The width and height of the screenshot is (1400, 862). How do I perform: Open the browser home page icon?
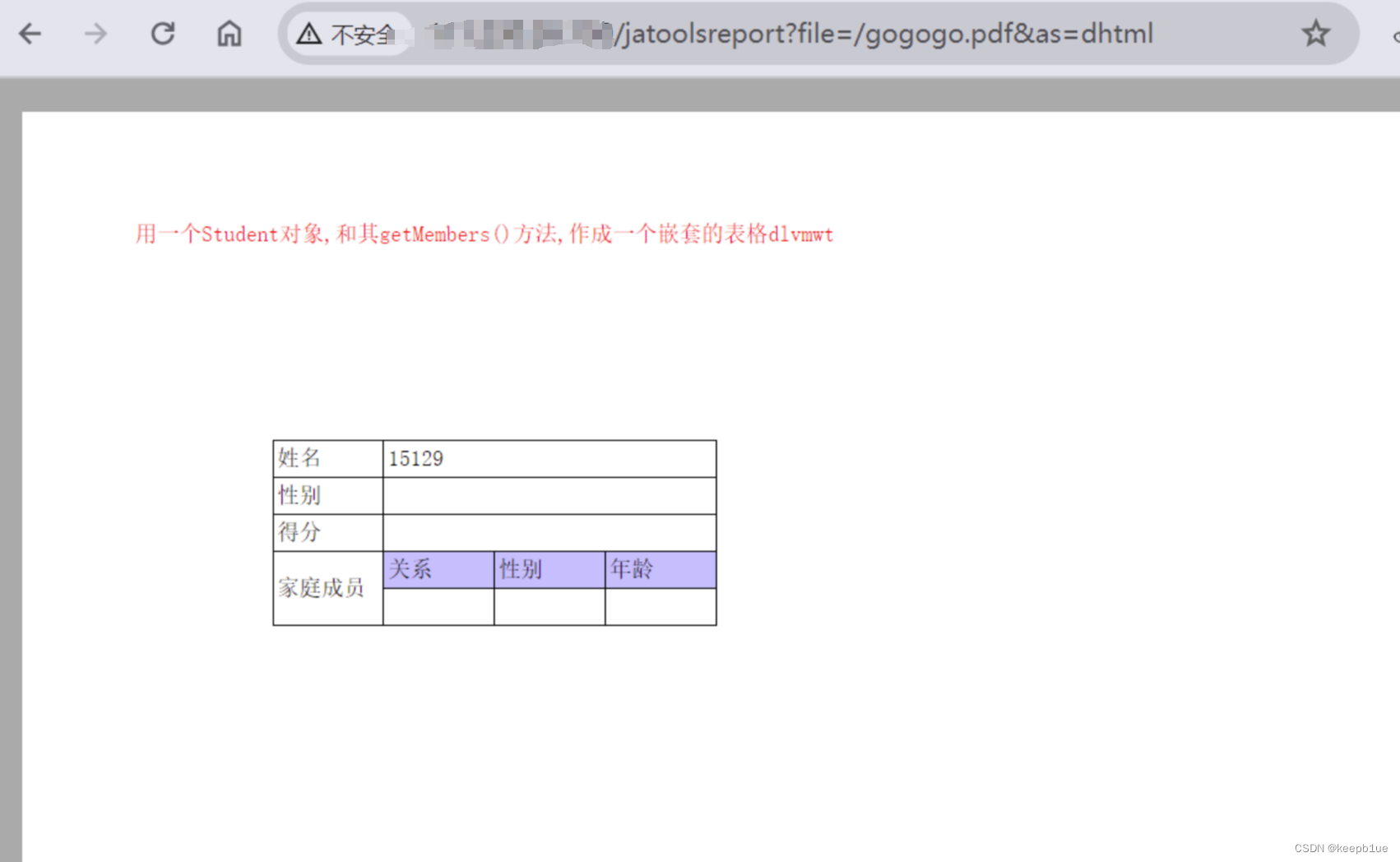(x=229, y=34)
